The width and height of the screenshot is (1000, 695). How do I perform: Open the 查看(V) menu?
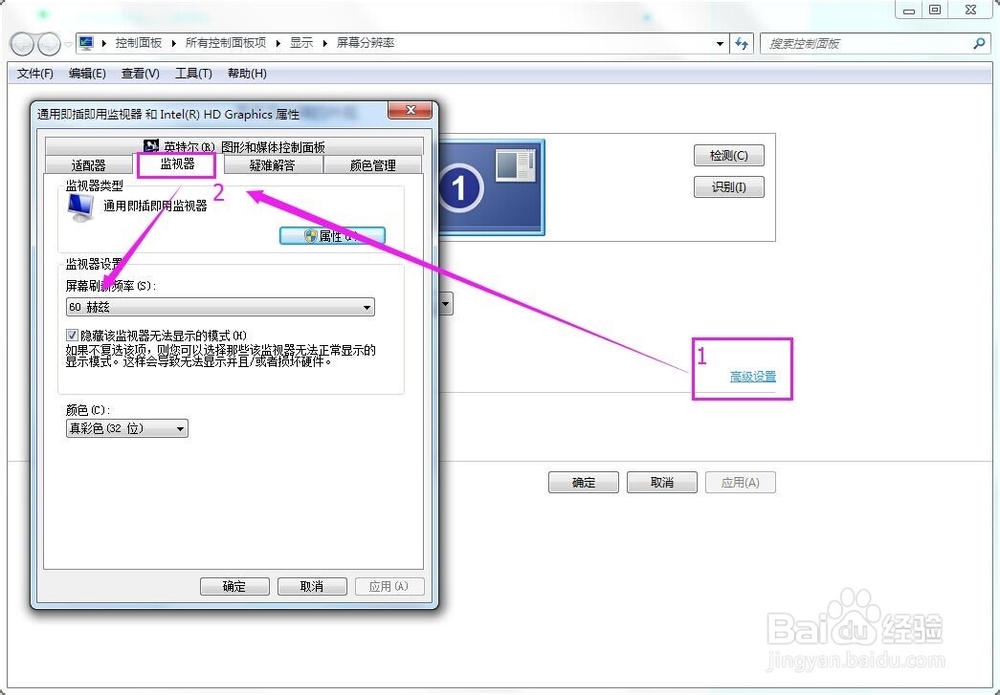(x=140, y=73)
